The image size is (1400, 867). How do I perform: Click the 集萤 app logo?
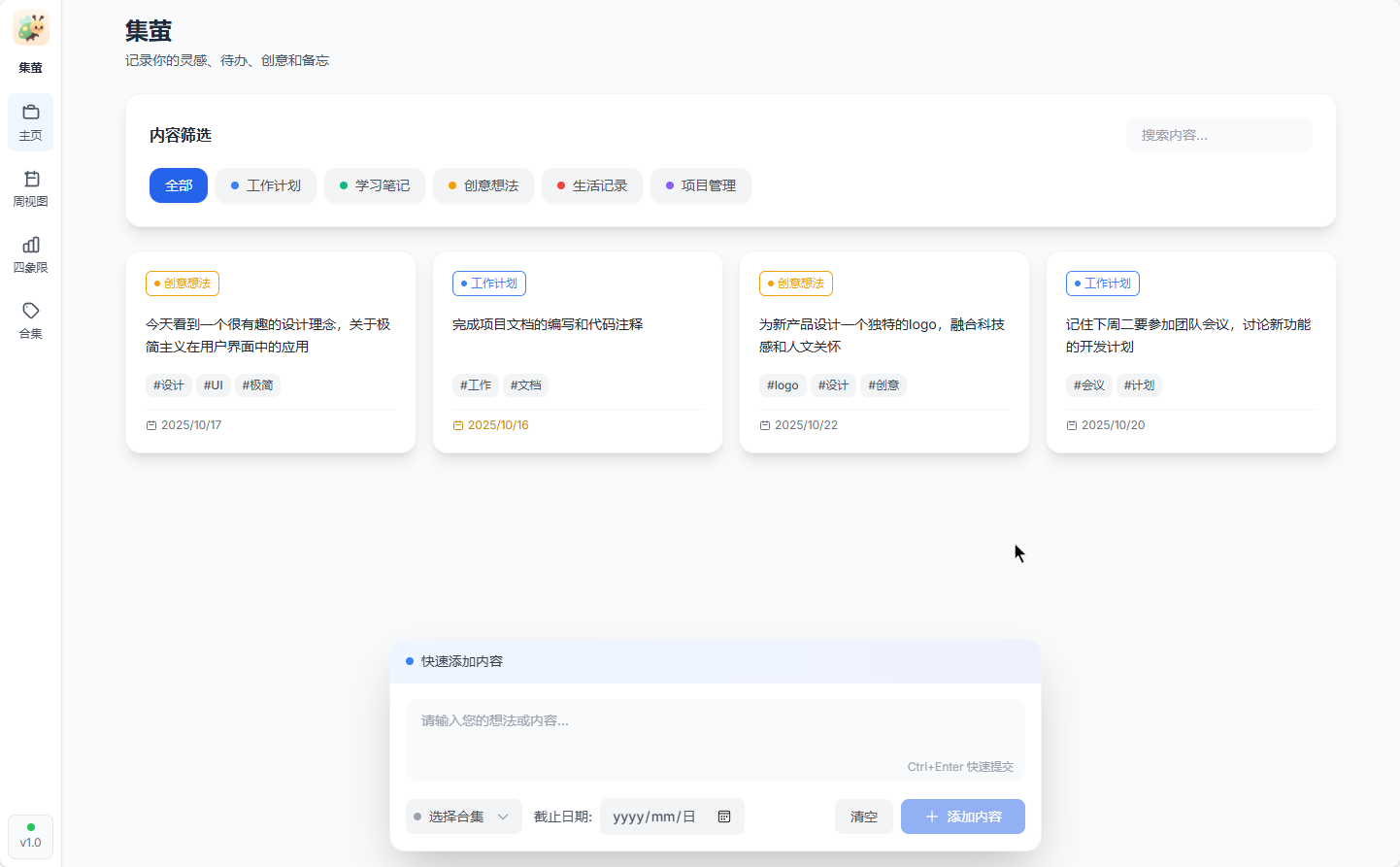click(30, 28)
